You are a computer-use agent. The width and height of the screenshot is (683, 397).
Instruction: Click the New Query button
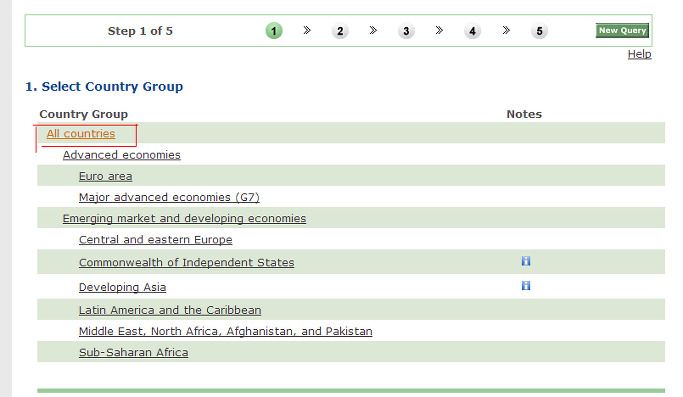click(622, 31)
